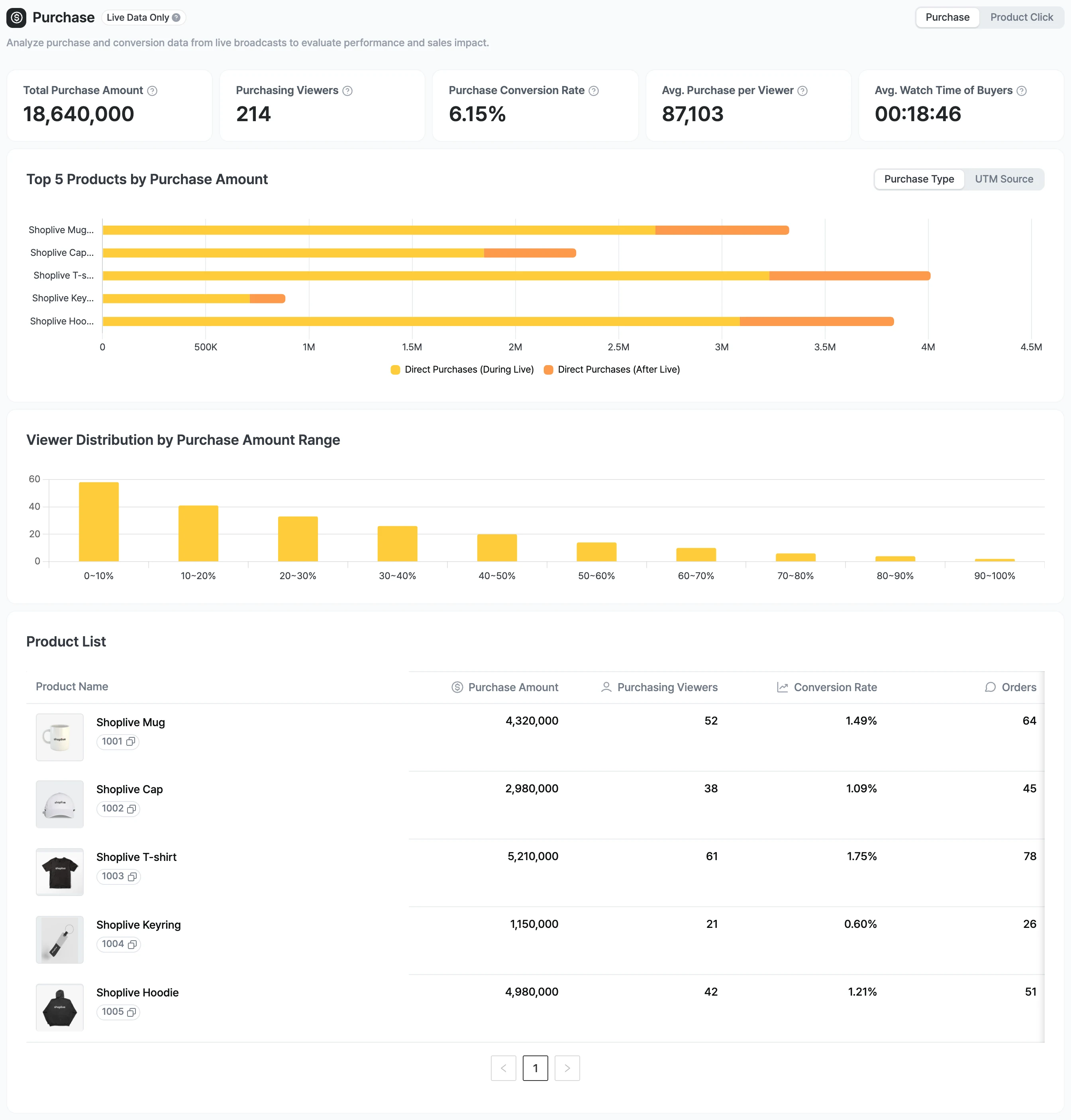The height and width of the screenshot is (1120, 1071).
Task: Click the Purchase dollar logo icon
Action: 17,18
